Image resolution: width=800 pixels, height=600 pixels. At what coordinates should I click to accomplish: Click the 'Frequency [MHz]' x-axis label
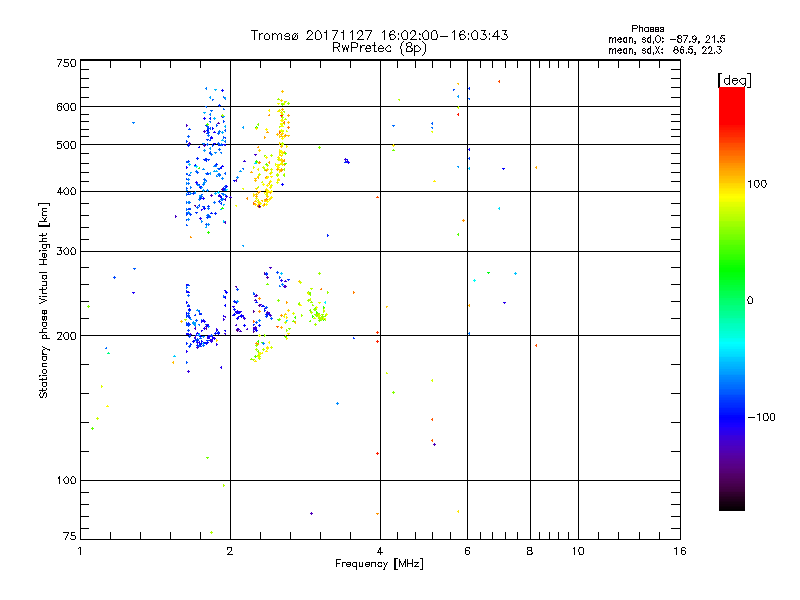[379, 564]
